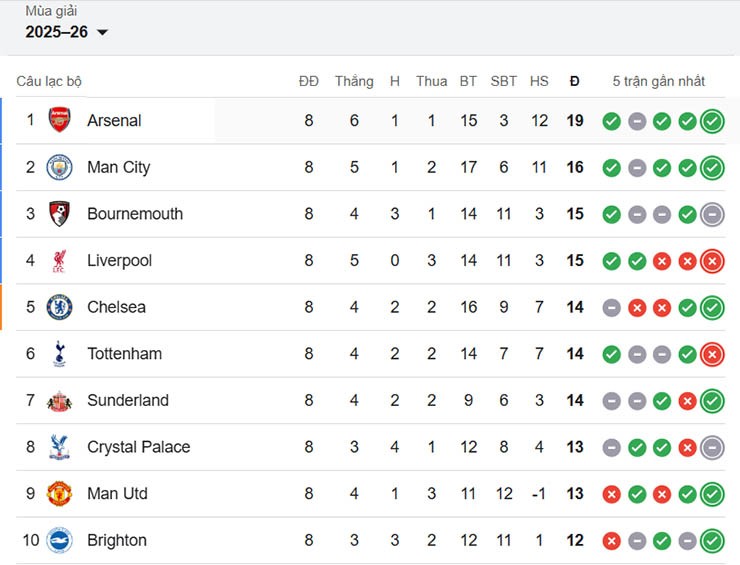Screen dimensions: 740x565
Task: Click the Chelsea club crest
Action: (60, 307)
